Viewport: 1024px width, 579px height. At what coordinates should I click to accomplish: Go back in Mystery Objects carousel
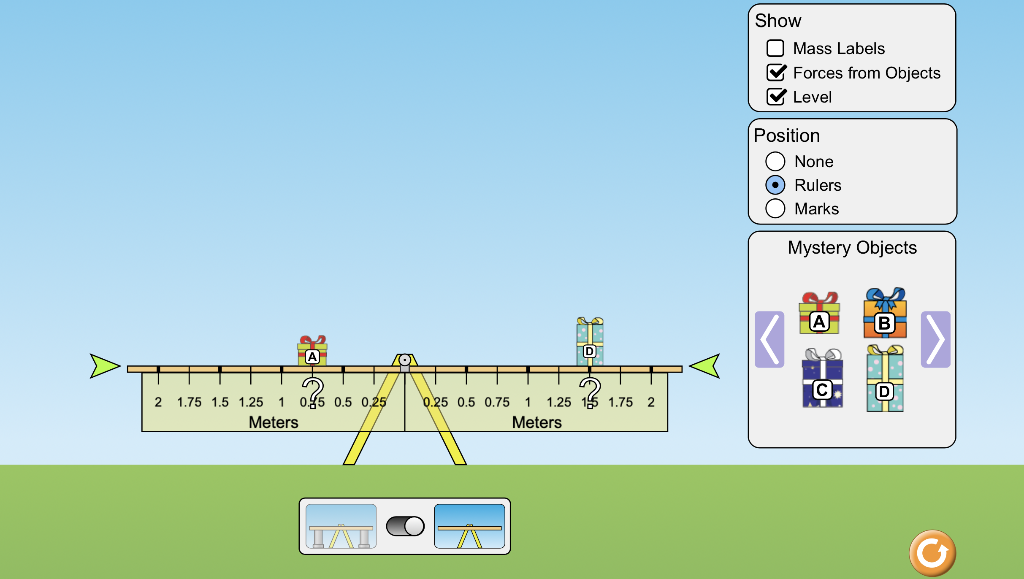pos(769,340)
